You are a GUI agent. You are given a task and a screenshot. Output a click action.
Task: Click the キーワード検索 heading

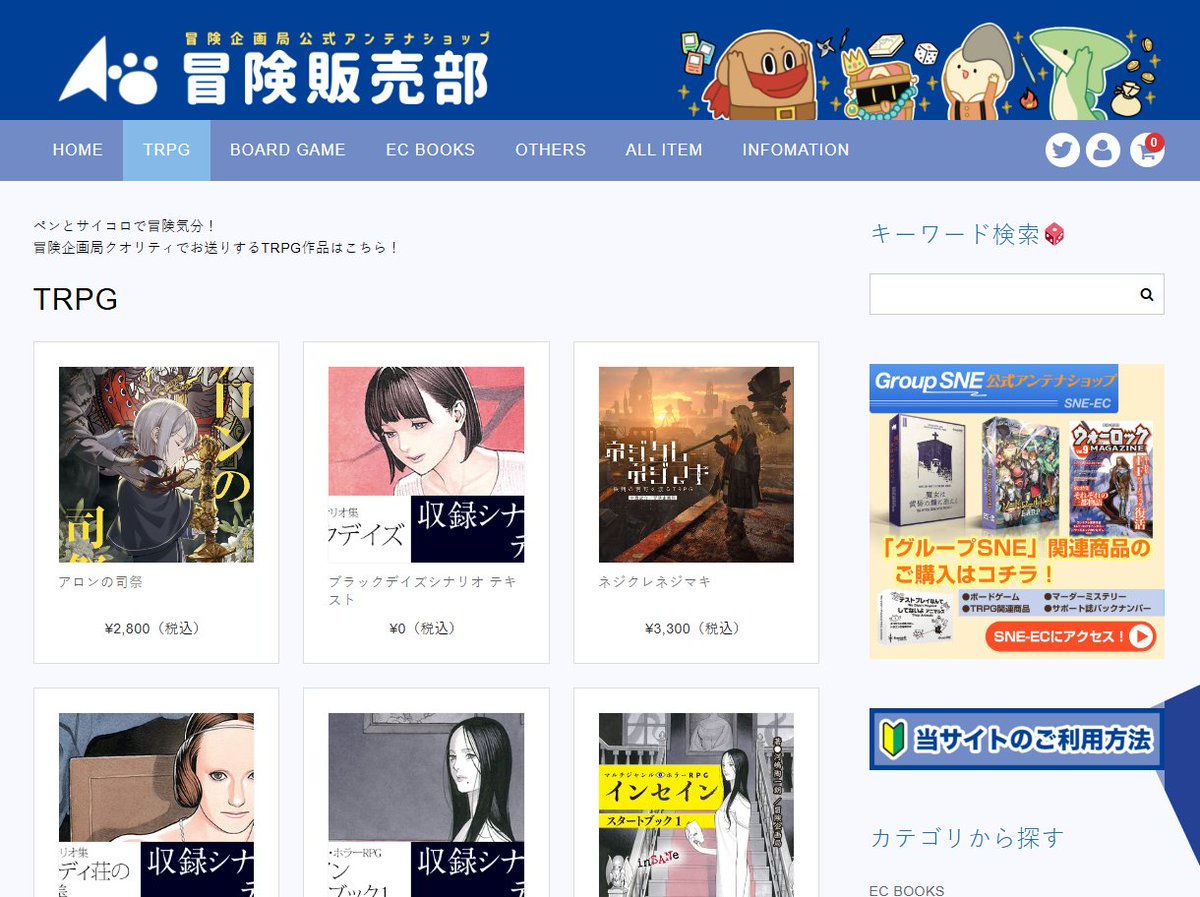click(x=967, y=234)
